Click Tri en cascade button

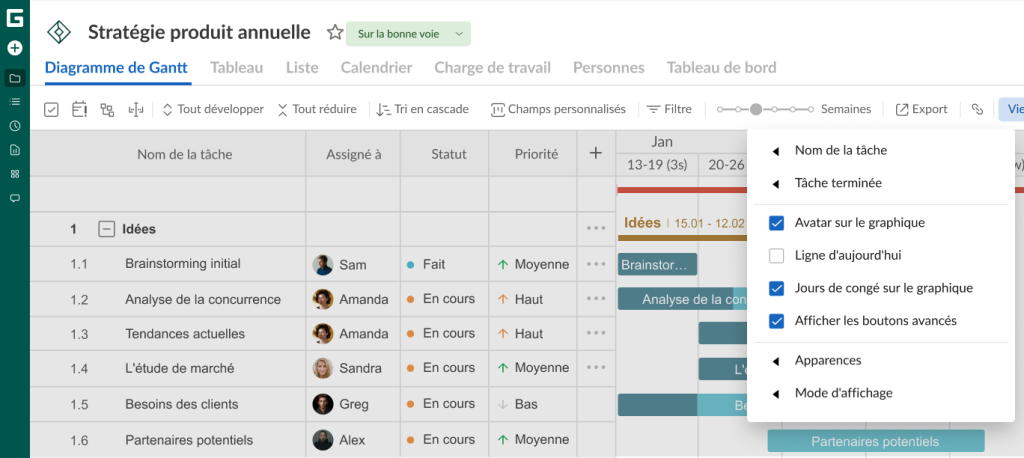pyautogui.click(x=423, y=110)
